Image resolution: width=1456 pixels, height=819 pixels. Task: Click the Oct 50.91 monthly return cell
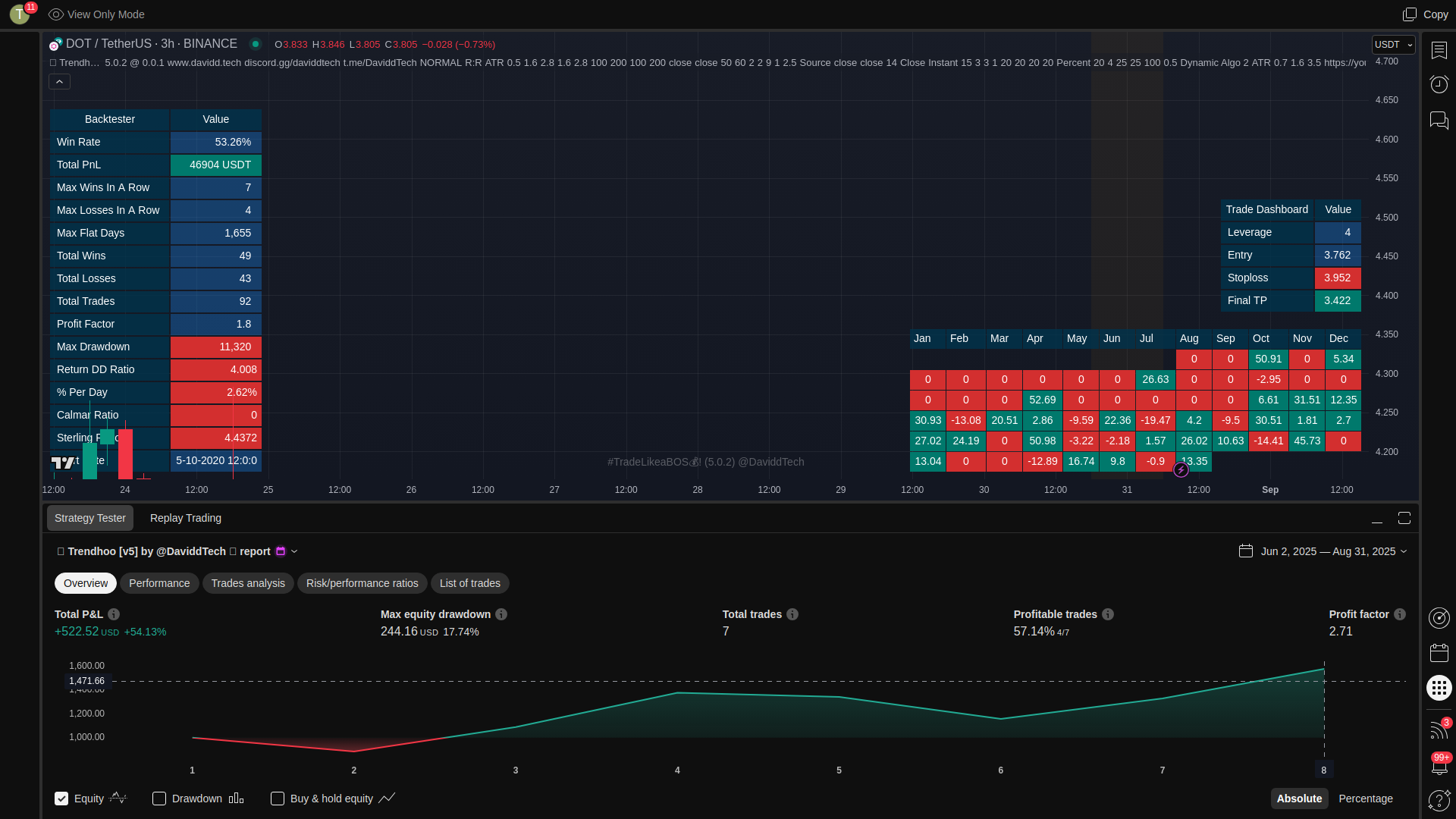1268,359
